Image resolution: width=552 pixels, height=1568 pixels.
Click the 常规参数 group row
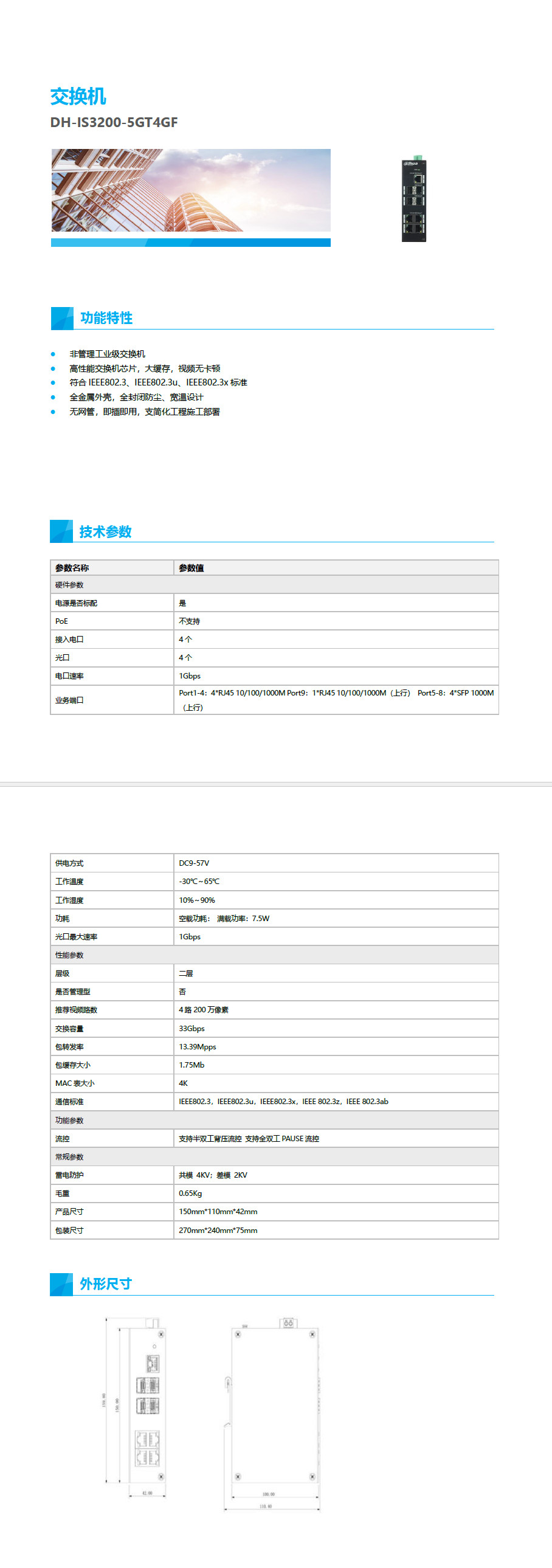coord(274,1157)
